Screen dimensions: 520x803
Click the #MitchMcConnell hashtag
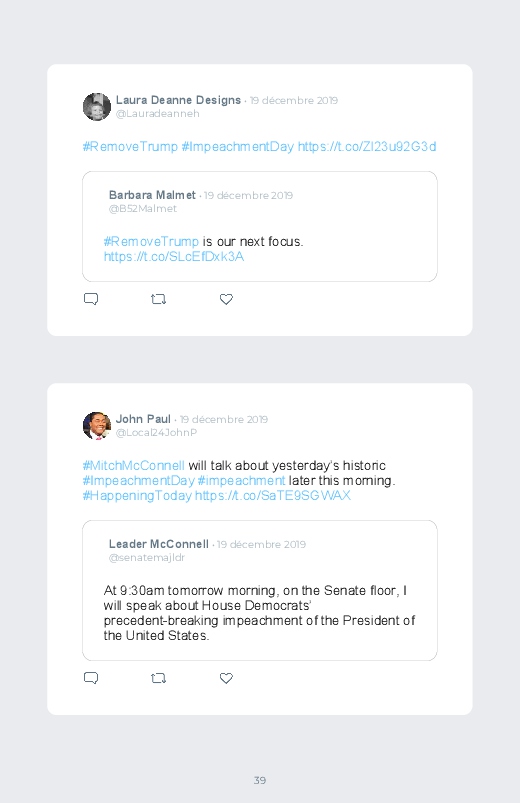133,466
